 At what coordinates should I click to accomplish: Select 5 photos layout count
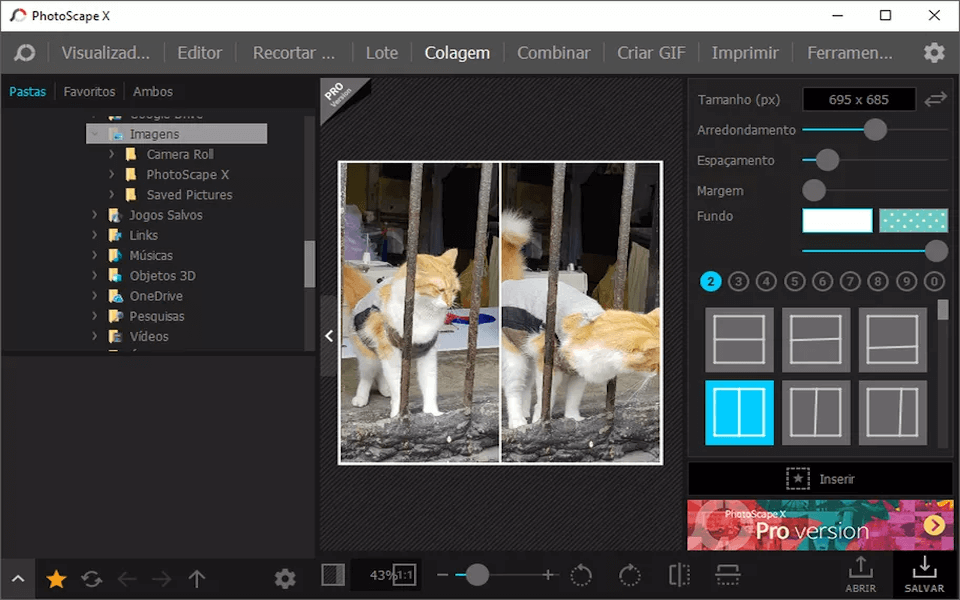tap(794, 282)
